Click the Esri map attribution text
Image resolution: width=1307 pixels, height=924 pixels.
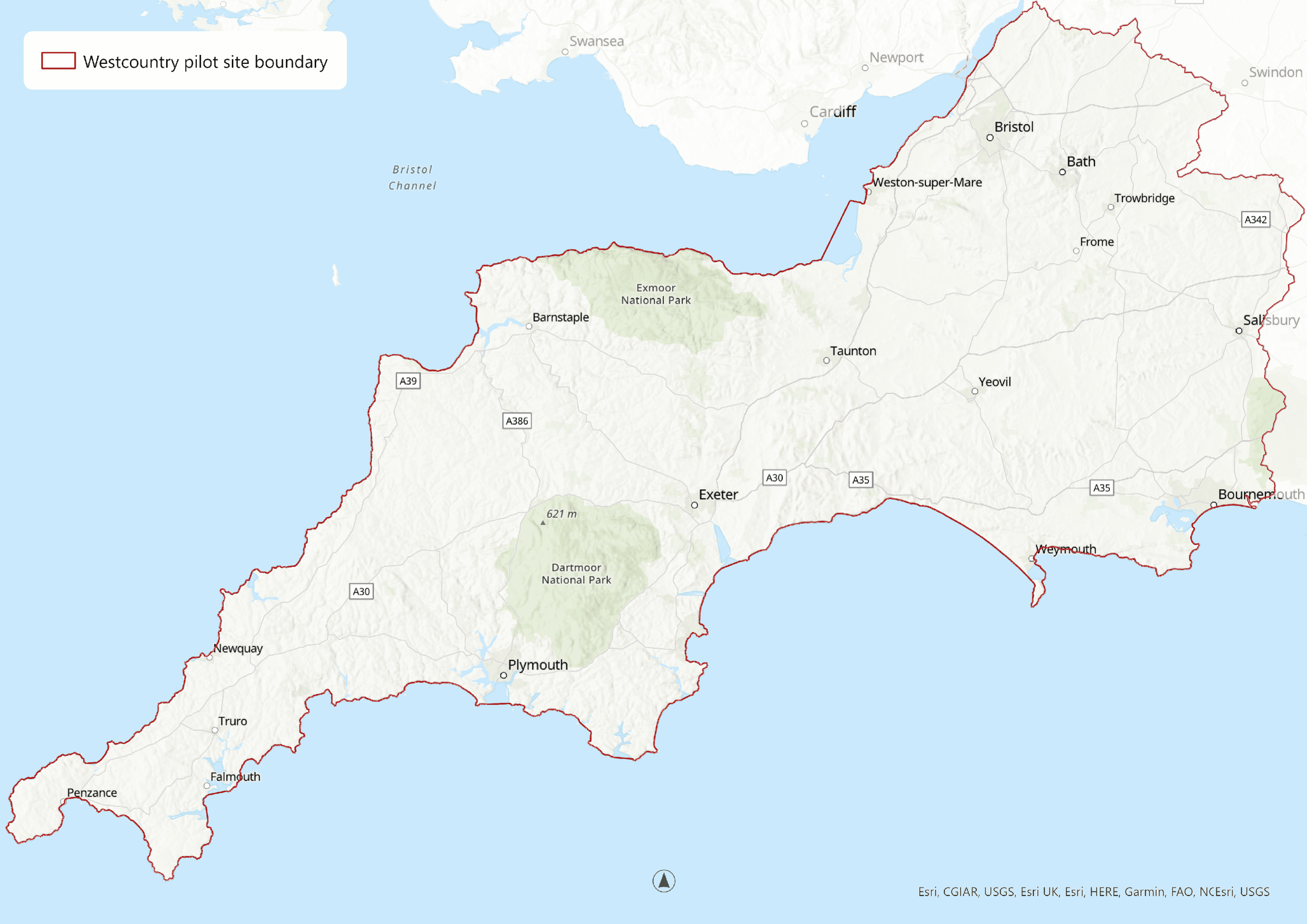(1093, 892)
